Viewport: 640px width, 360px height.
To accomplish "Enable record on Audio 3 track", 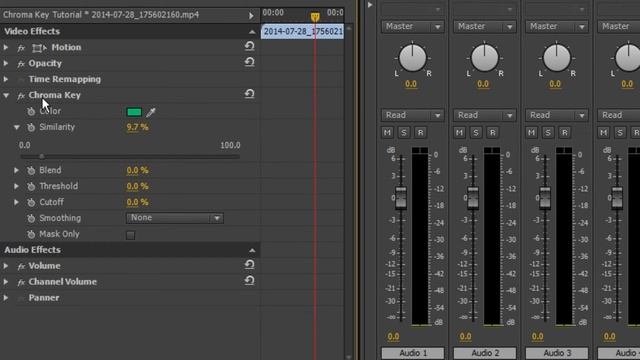I will point(564,132).
